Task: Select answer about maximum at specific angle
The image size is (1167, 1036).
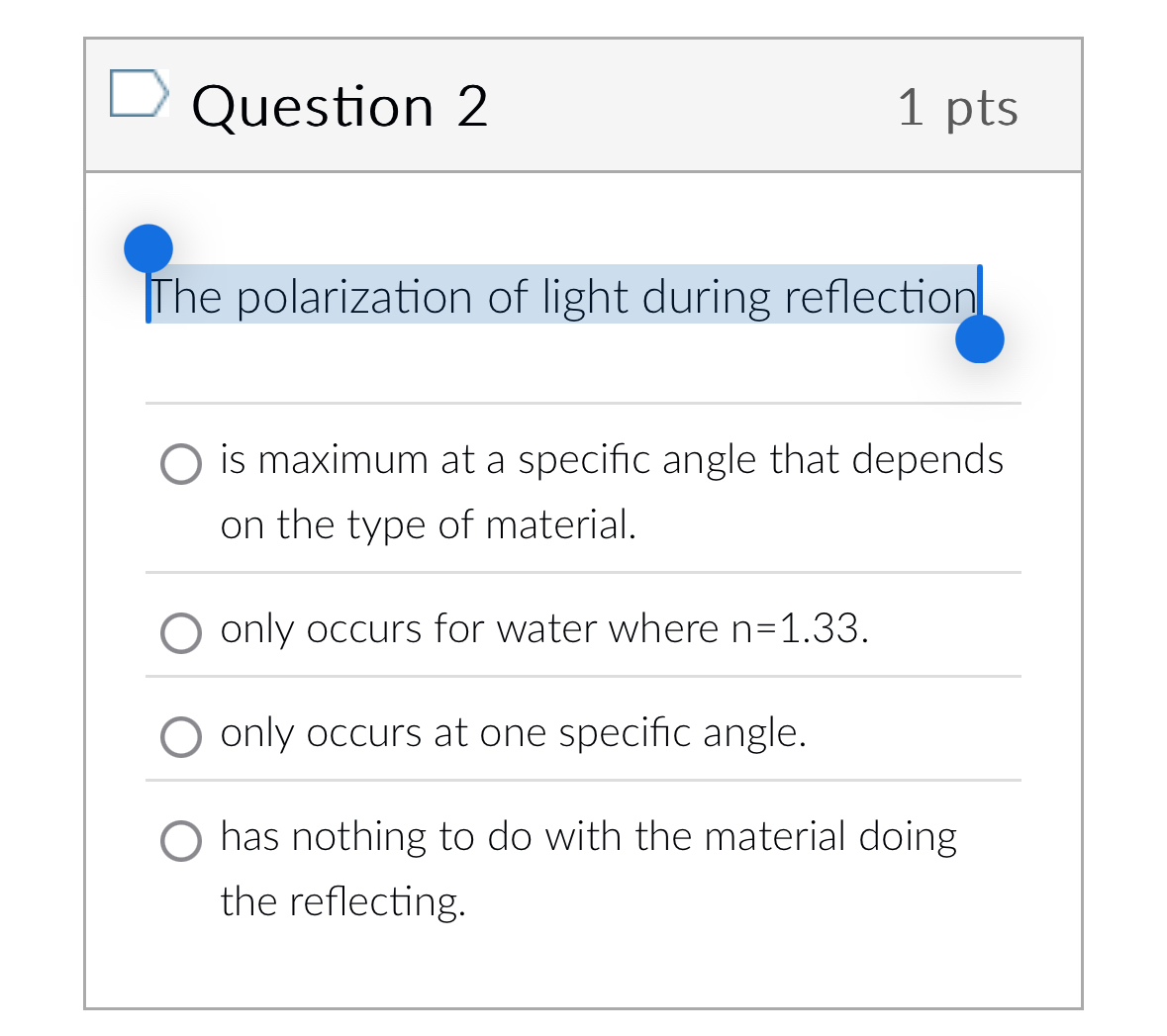Action: [x=180, y=463]
